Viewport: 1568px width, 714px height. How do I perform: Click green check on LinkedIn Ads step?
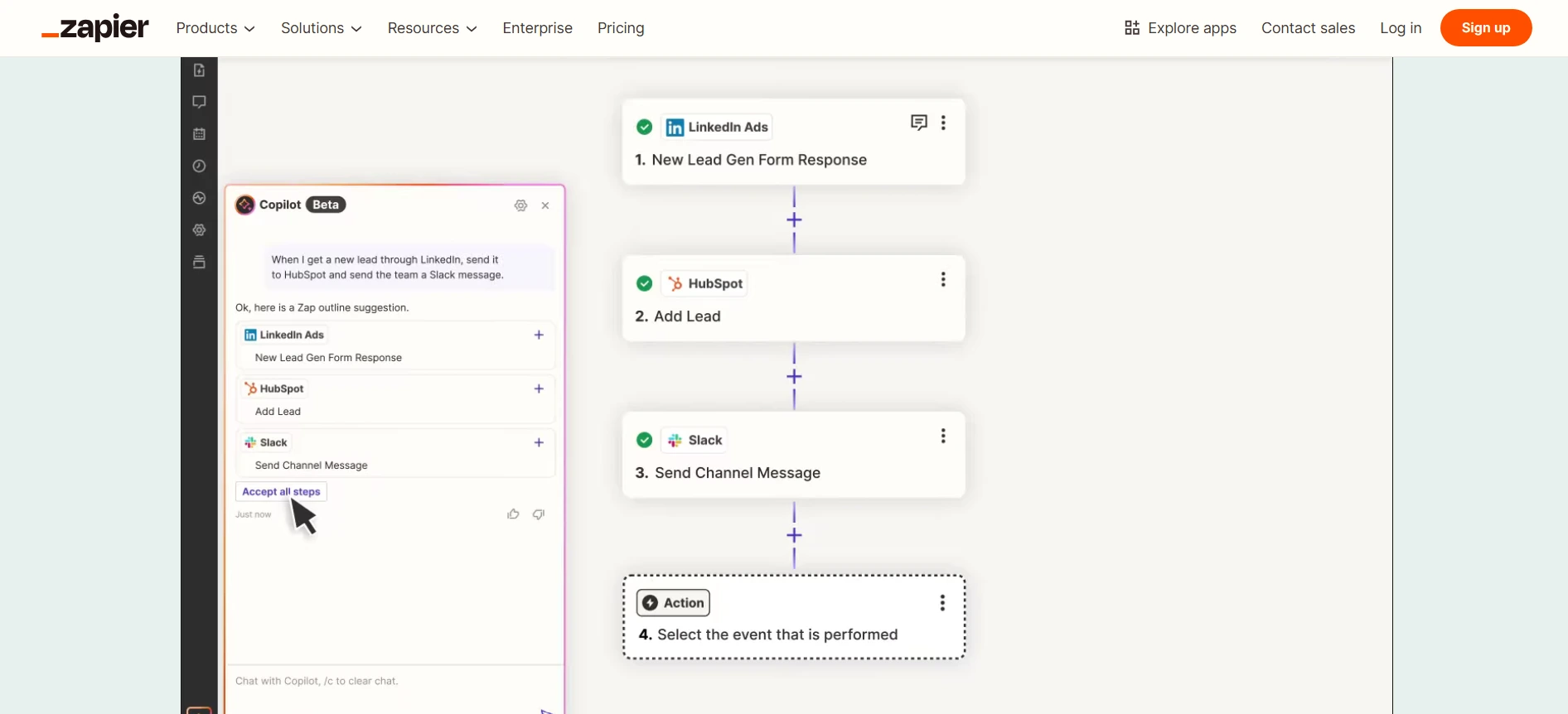coord(644,127)
